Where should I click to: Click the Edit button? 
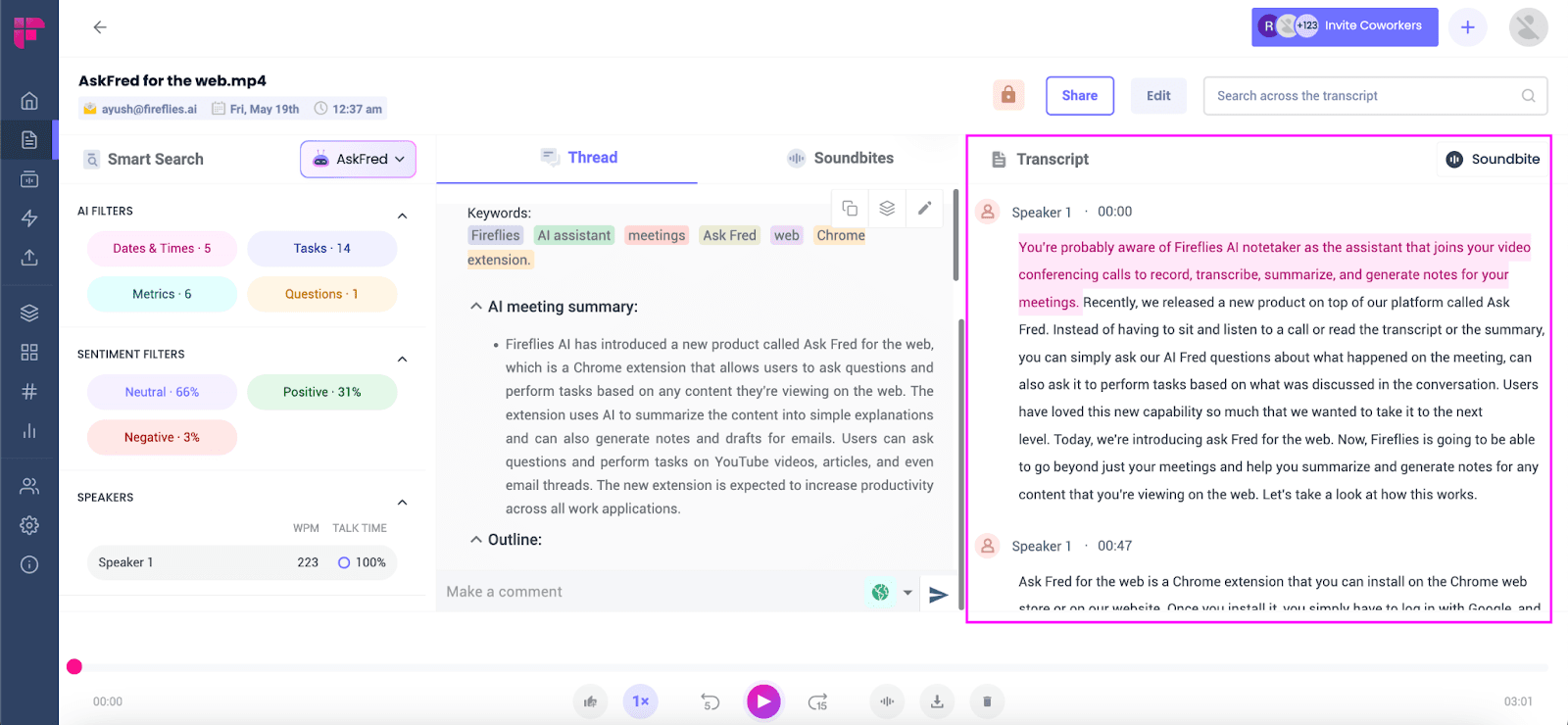pyautogui.click(x=1158, y=96)
